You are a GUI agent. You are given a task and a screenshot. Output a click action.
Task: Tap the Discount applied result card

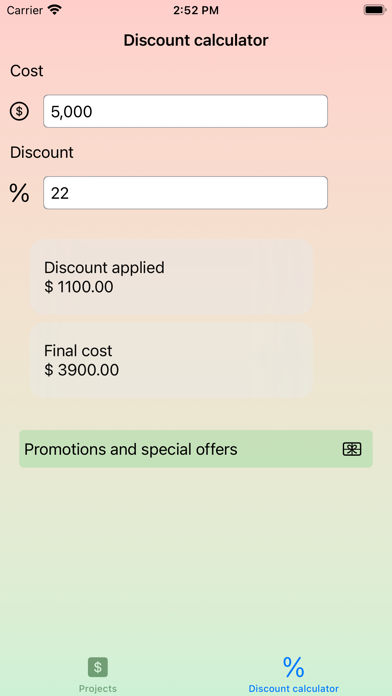pyautogui.click(x=172, y=277)
